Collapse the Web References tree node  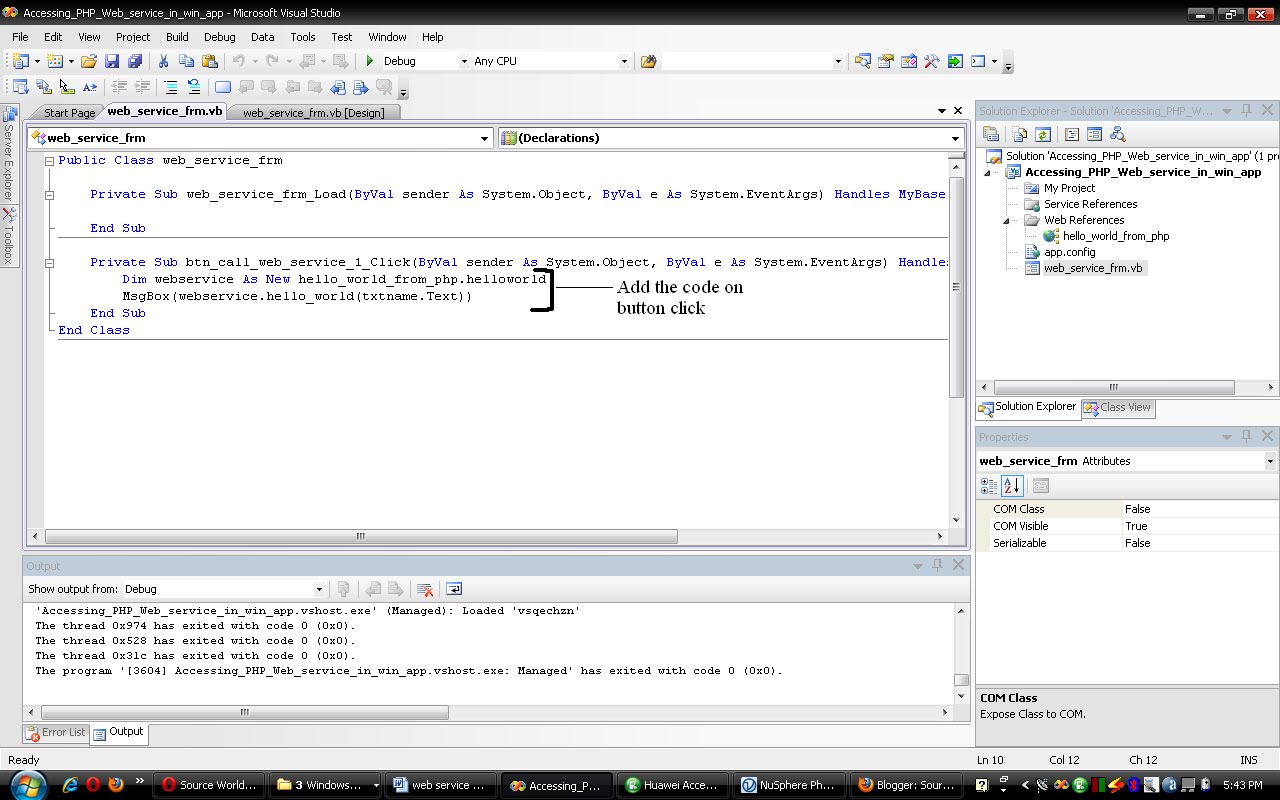tap(1007, 221)
